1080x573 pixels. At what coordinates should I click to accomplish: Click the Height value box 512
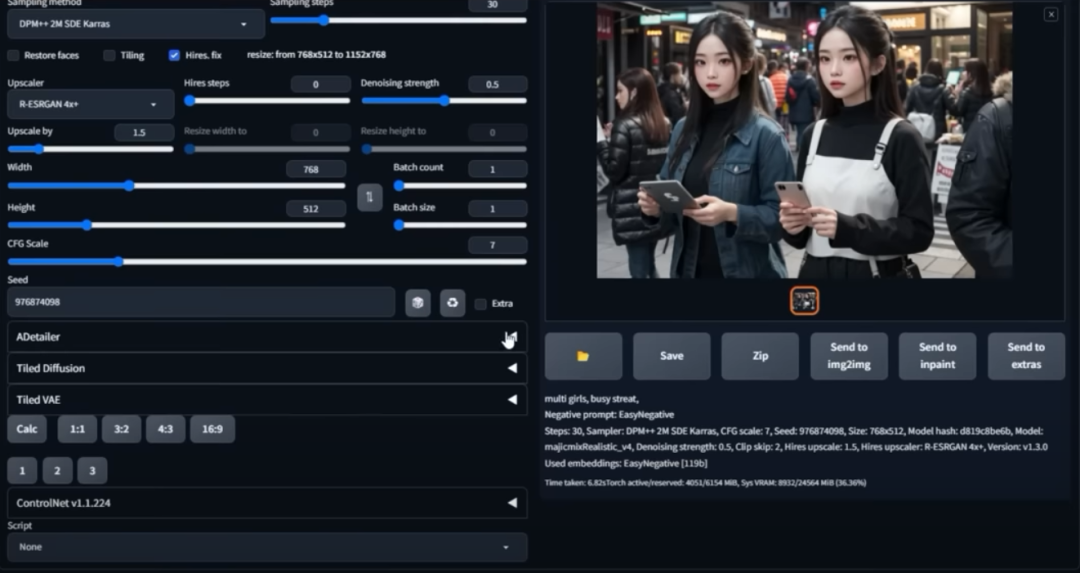316,209
